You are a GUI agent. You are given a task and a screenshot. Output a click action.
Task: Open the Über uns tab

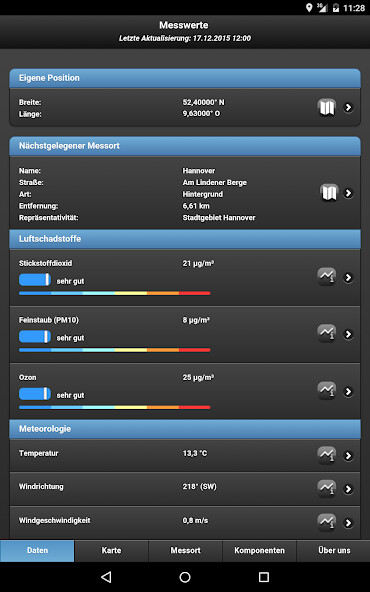(334, 550)
